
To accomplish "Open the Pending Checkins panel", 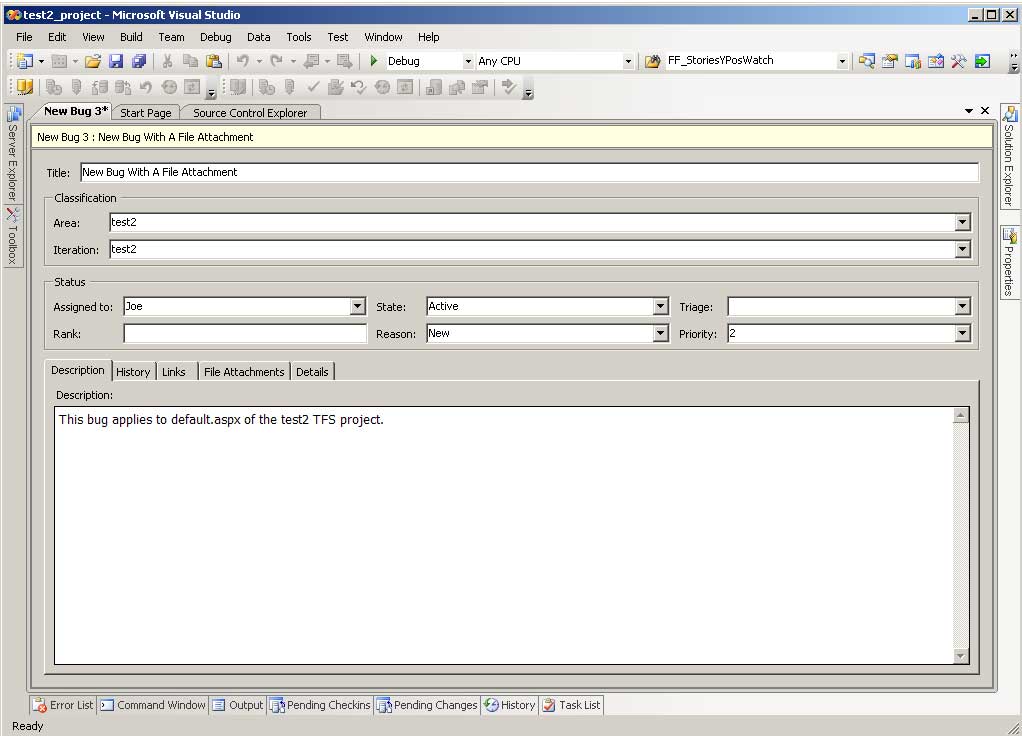I will point(321,705).
